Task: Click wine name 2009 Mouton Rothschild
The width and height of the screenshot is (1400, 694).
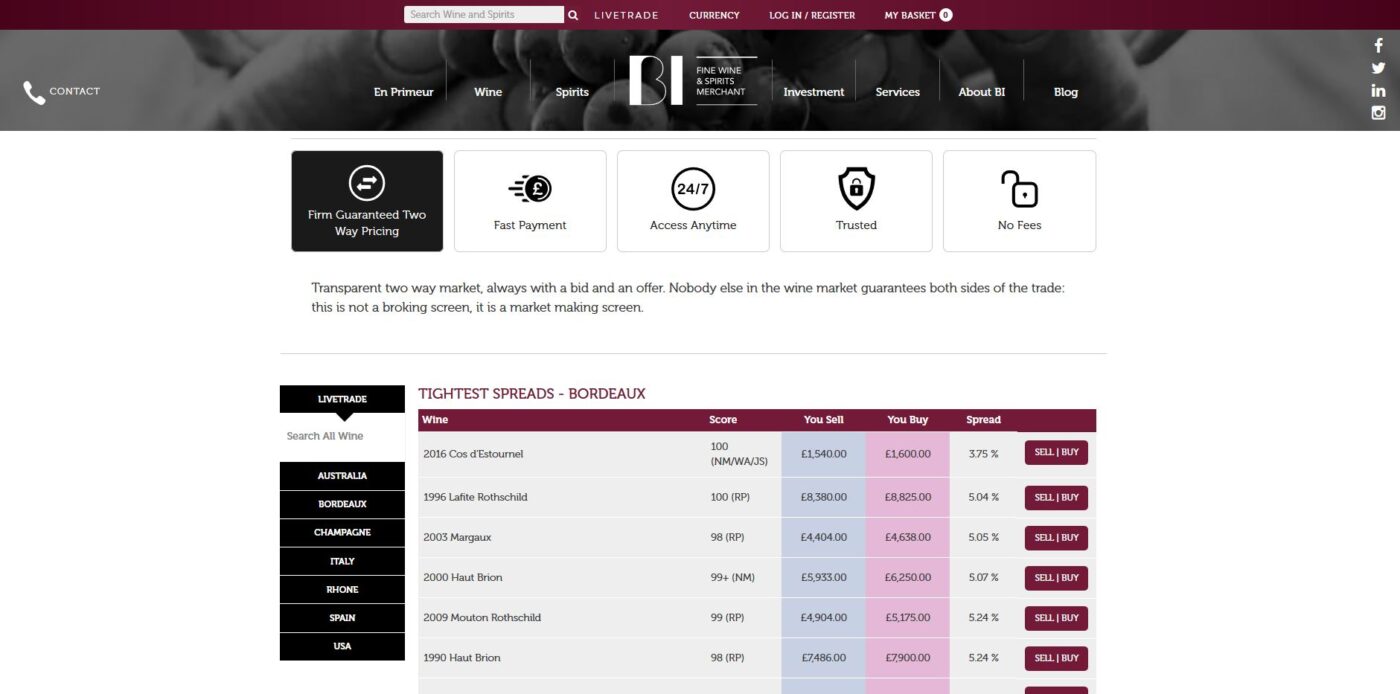Action: [482, 617]
